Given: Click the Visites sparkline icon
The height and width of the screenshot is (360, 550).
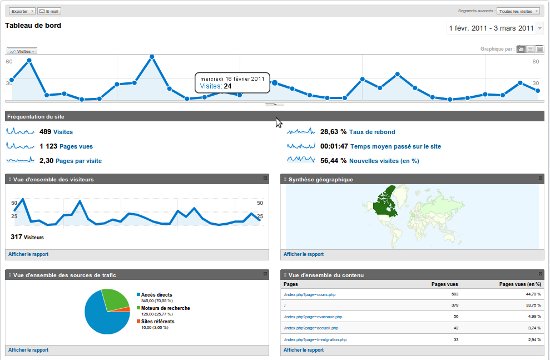Looking at the screenshot, I should [x=20, y=132].
